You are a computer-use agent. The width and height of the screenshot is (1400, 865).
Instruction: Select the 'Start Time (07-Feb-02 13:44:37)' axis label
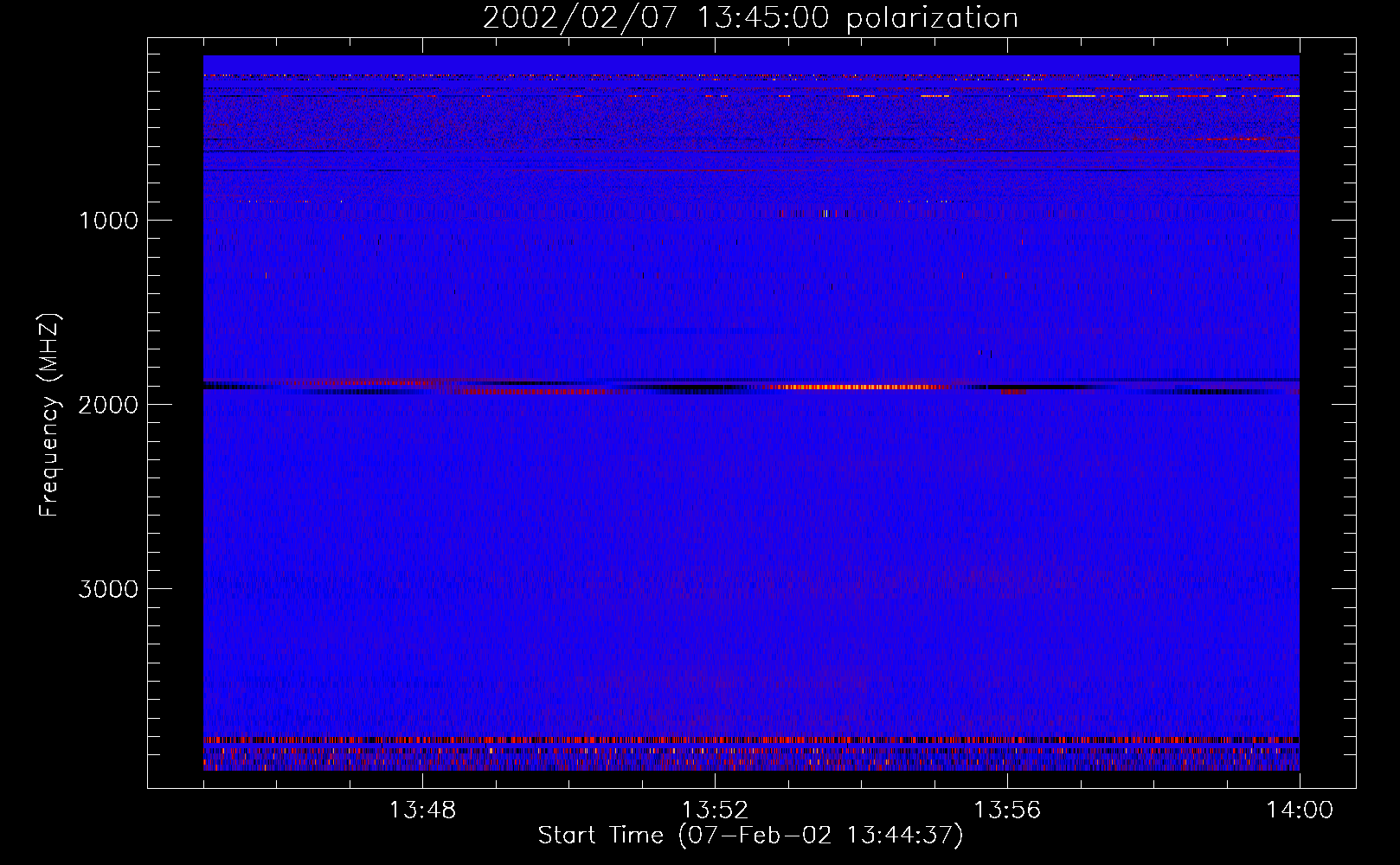click(x=750, y=836)
